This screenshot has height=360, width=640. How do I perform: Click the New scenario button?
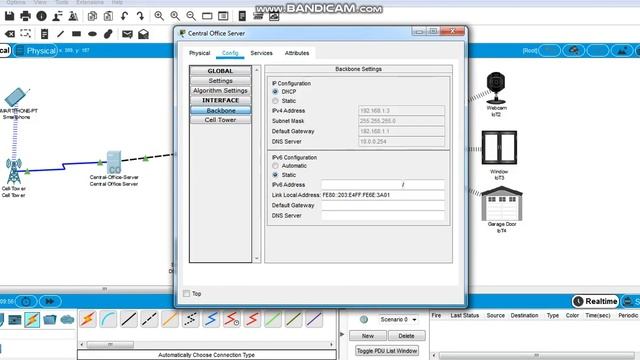click(368, 336)
